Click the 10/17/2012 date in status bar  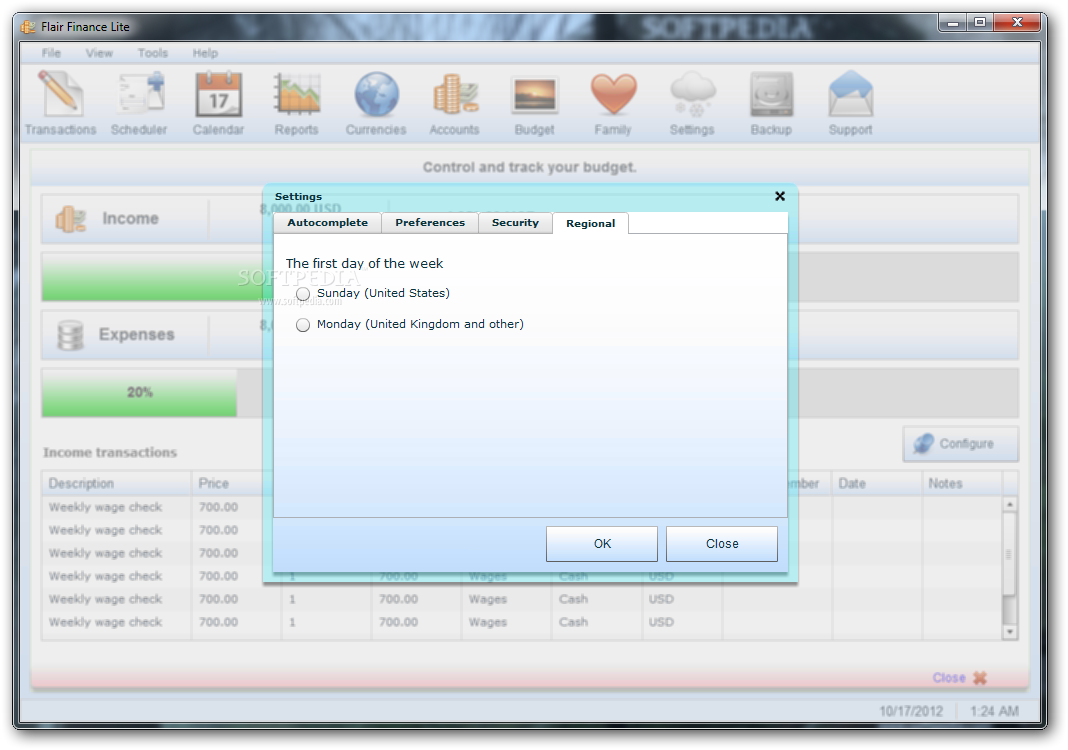tap(911, 711)
